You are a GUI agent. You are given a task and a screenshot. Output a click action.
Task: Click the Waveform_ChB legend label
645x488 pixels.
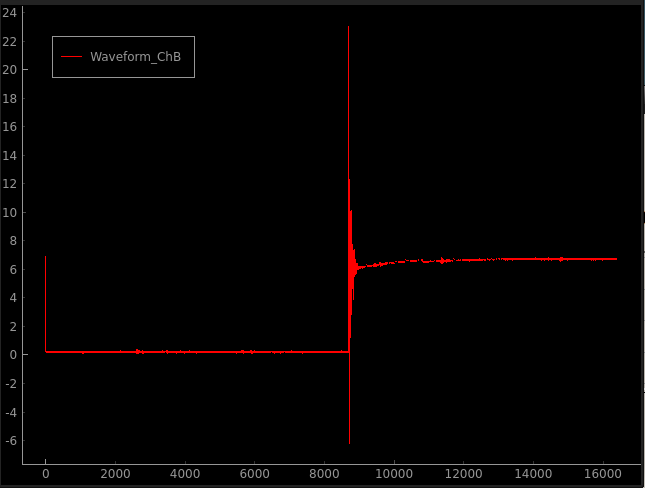tap(135, 57)
